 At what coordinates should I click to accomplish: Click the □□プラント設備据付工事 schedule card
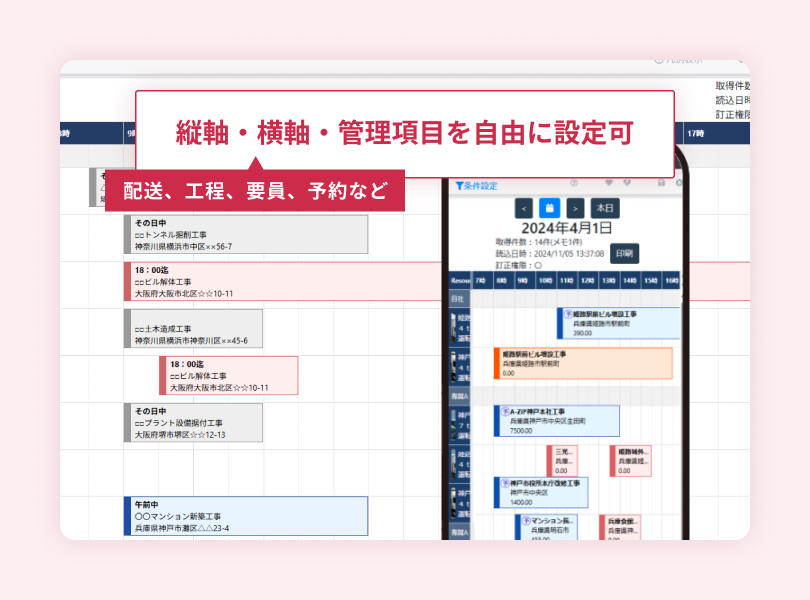(193, 423)
